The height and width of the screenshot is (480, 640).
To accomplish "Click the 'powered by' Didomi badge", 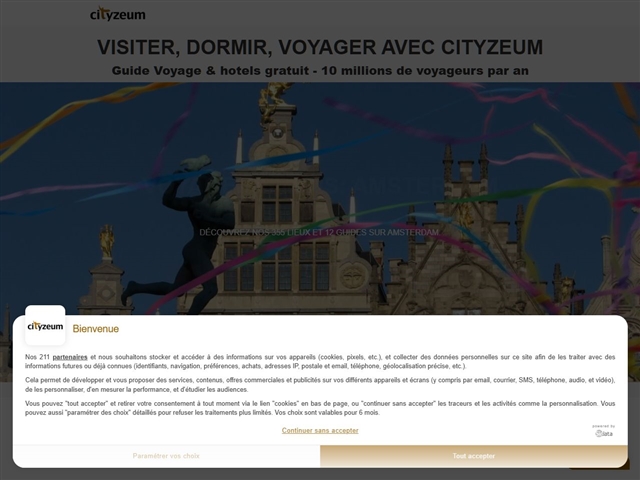I will click(604, 431).
